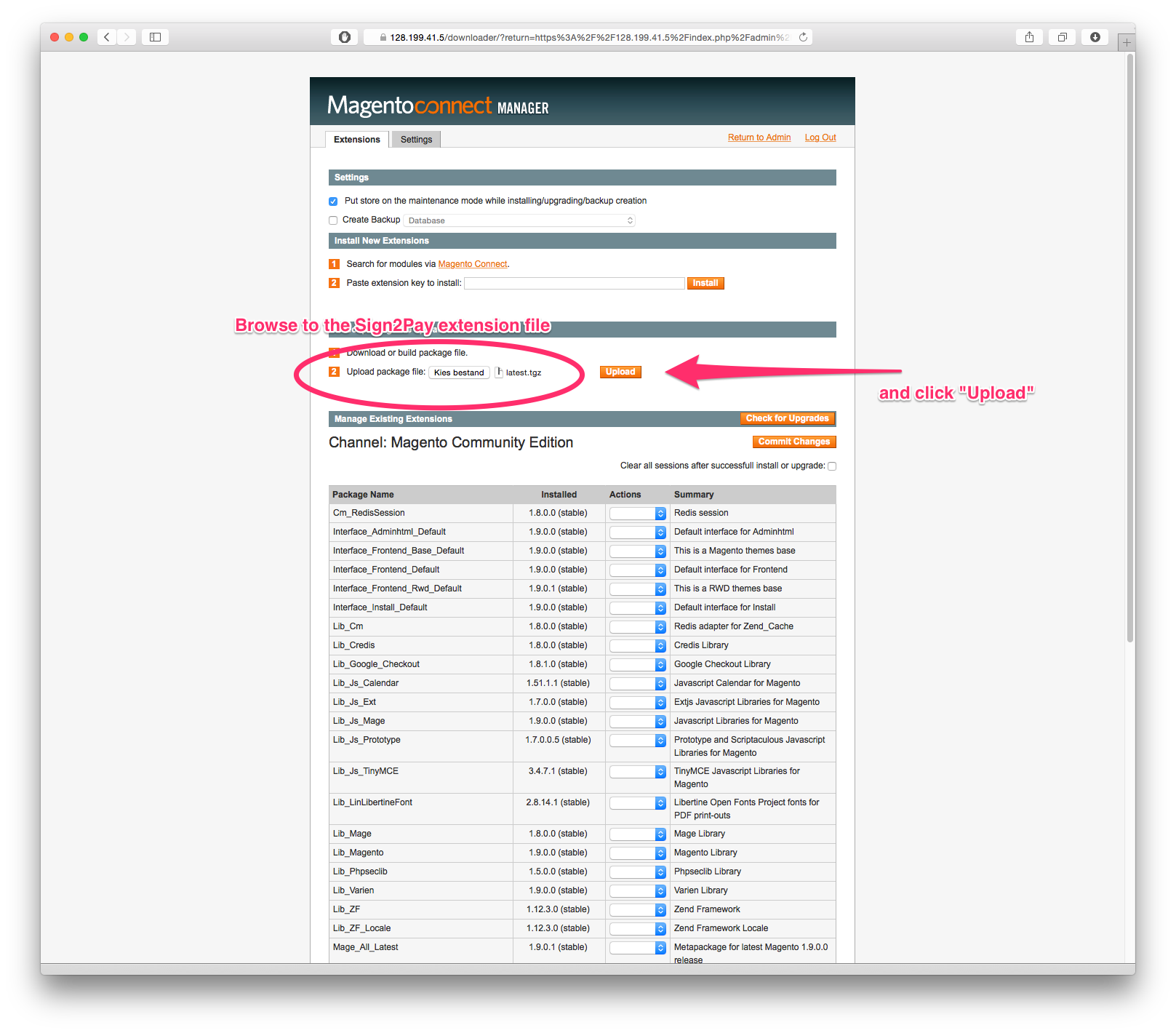Open the Downloads icon in the toolbar
The image size is (1176, 1033).
(1095, 37)
